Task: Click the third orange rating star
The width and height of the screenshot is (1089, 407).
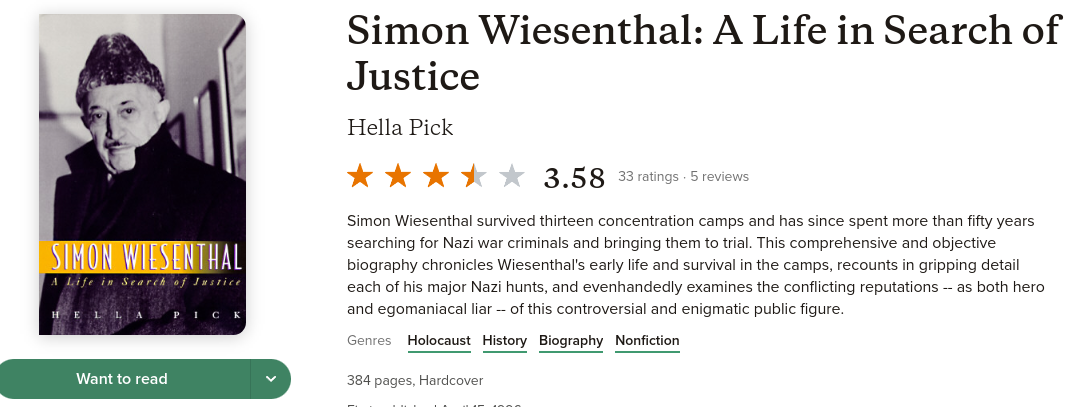Action: pos(436,177)
